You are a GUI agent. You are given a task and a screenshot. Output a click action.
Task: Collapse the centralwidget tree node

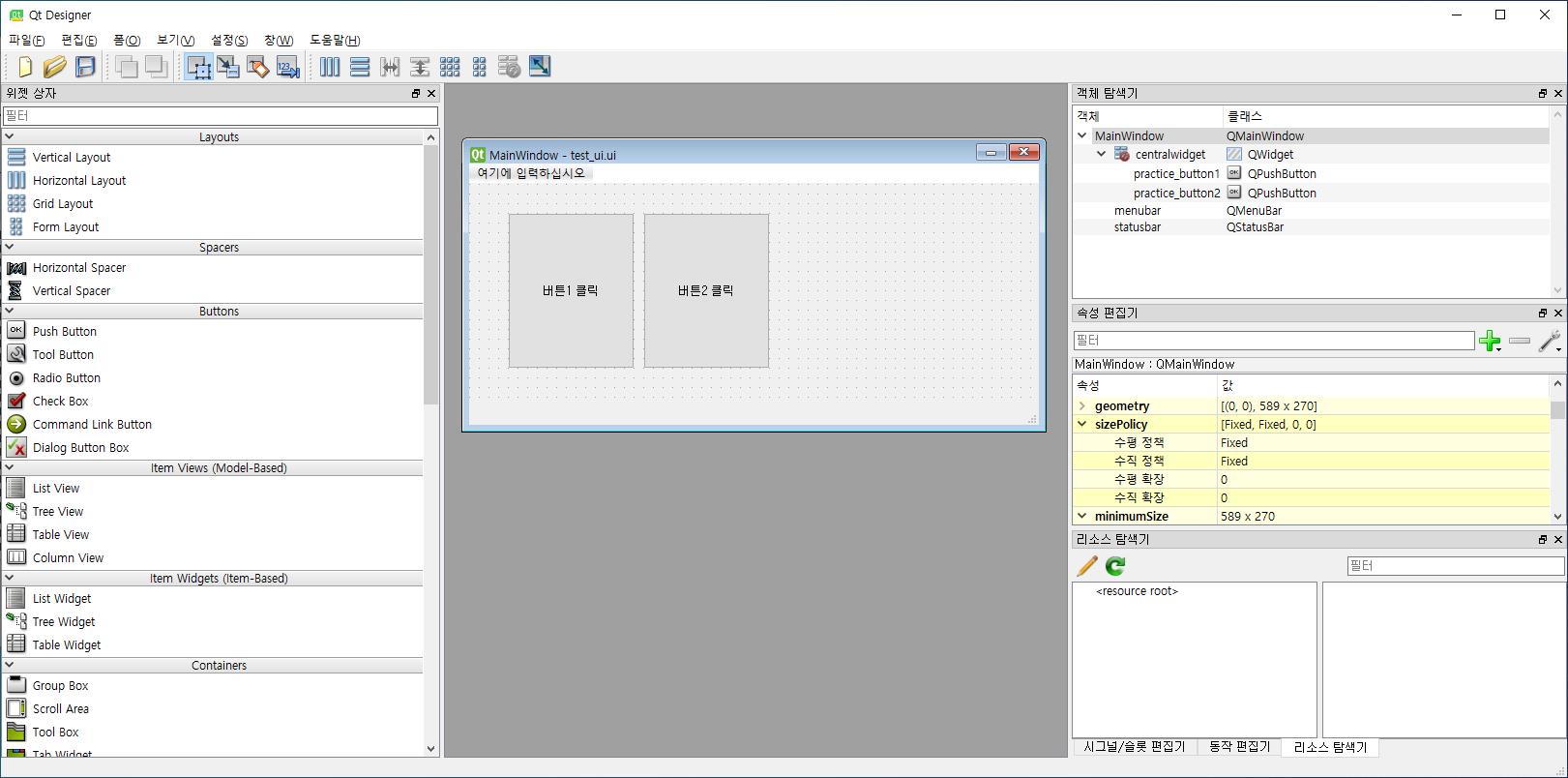[x=1101, y=154]
